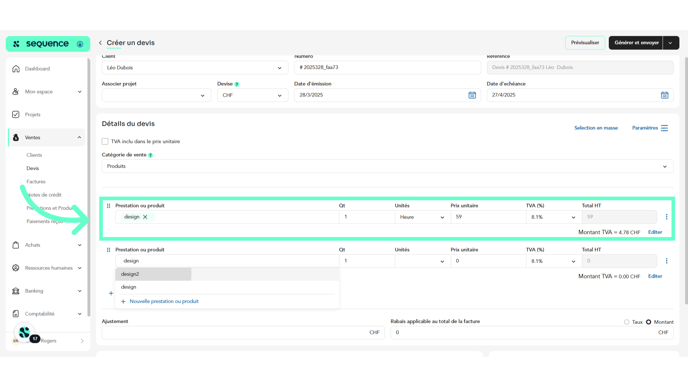
Task: Open three-dot menu on first product line
Action: coord(666,217)
